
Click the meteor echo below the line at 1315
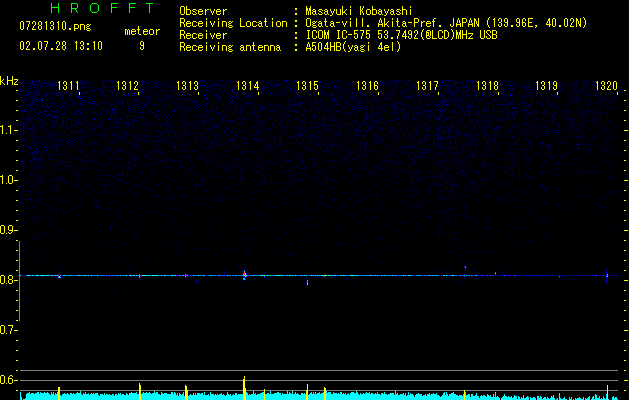[307, 282]
